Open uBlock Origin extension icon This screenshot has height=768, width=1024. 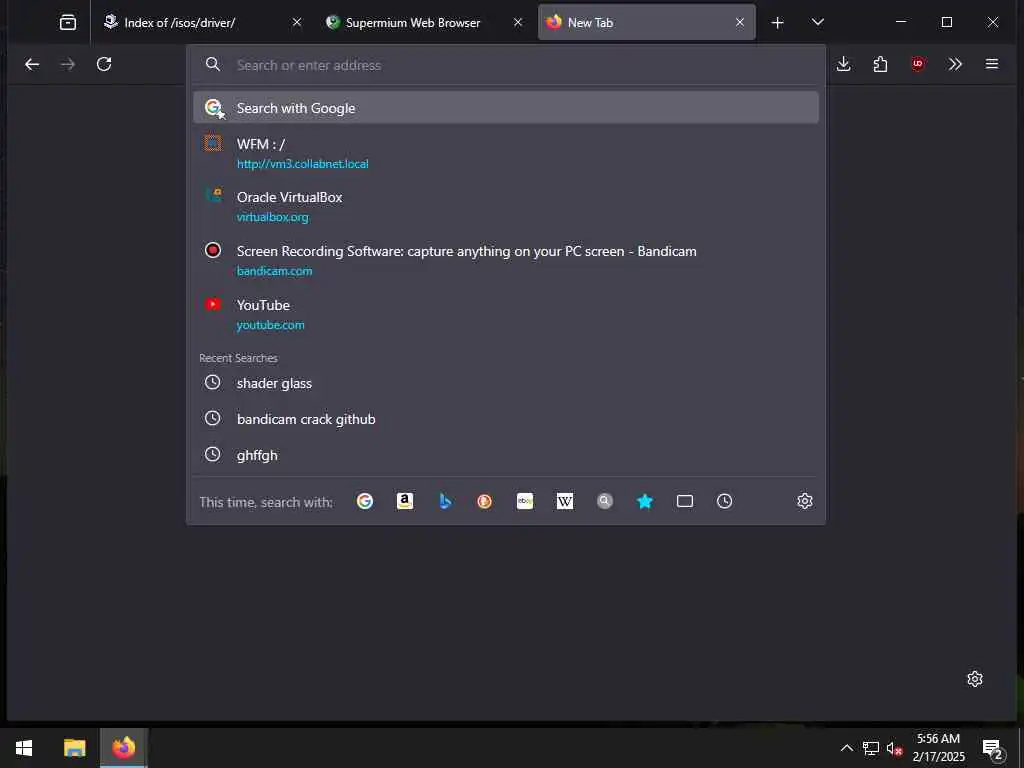[x=918, y=64]
